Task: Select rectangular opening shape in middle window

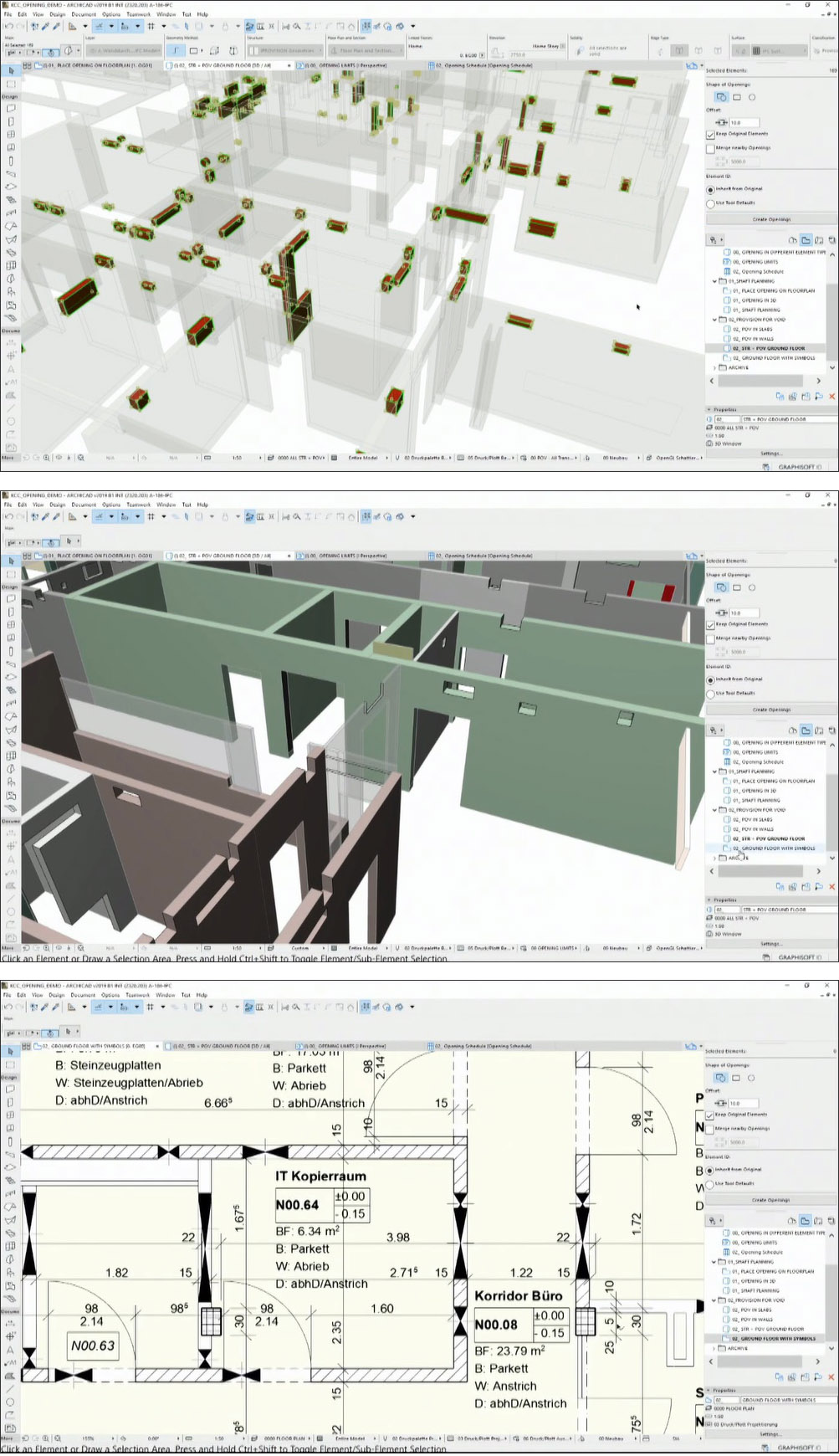Action: 737,587
